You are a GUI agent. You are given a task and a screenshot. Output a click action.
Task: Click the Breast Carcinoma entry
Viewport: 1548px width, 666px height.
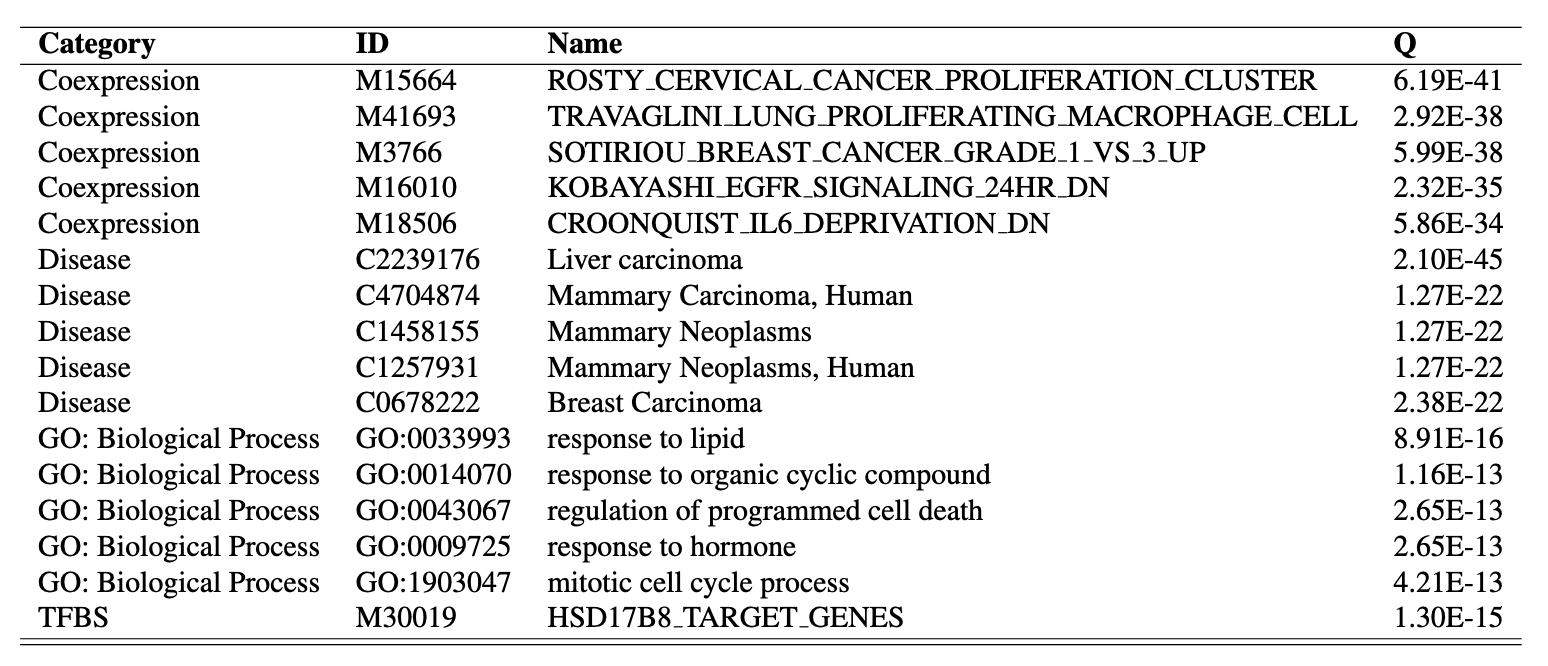point(654,403)
